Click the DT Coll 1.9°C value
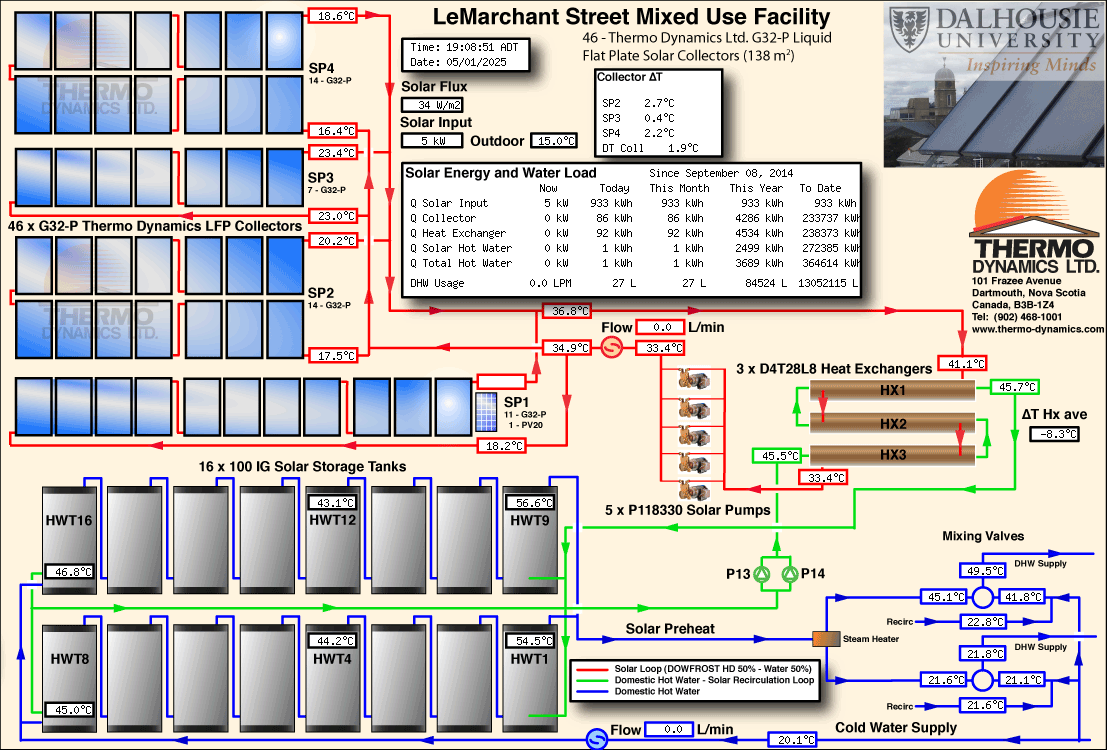The height and width of the screenshot is (750, 1108). point(683,148)
